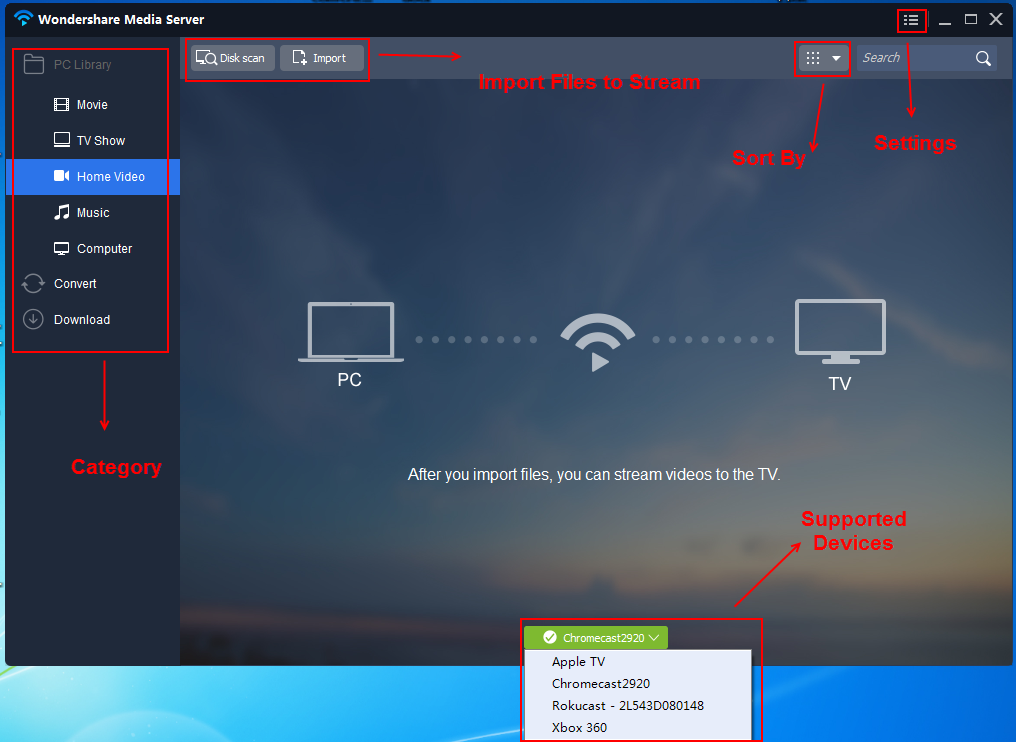Open the Movie category
This screenshot has height=742, width=1016.
(x=93, y=104)
